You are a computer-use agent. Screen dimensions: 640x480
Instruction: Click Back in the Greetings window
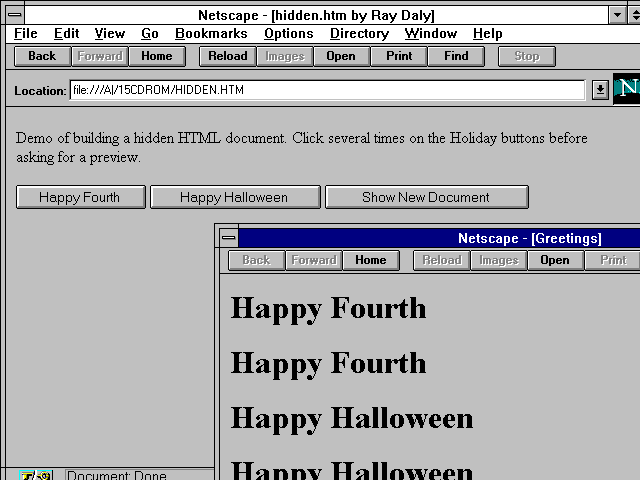click(x=256, y=260)
